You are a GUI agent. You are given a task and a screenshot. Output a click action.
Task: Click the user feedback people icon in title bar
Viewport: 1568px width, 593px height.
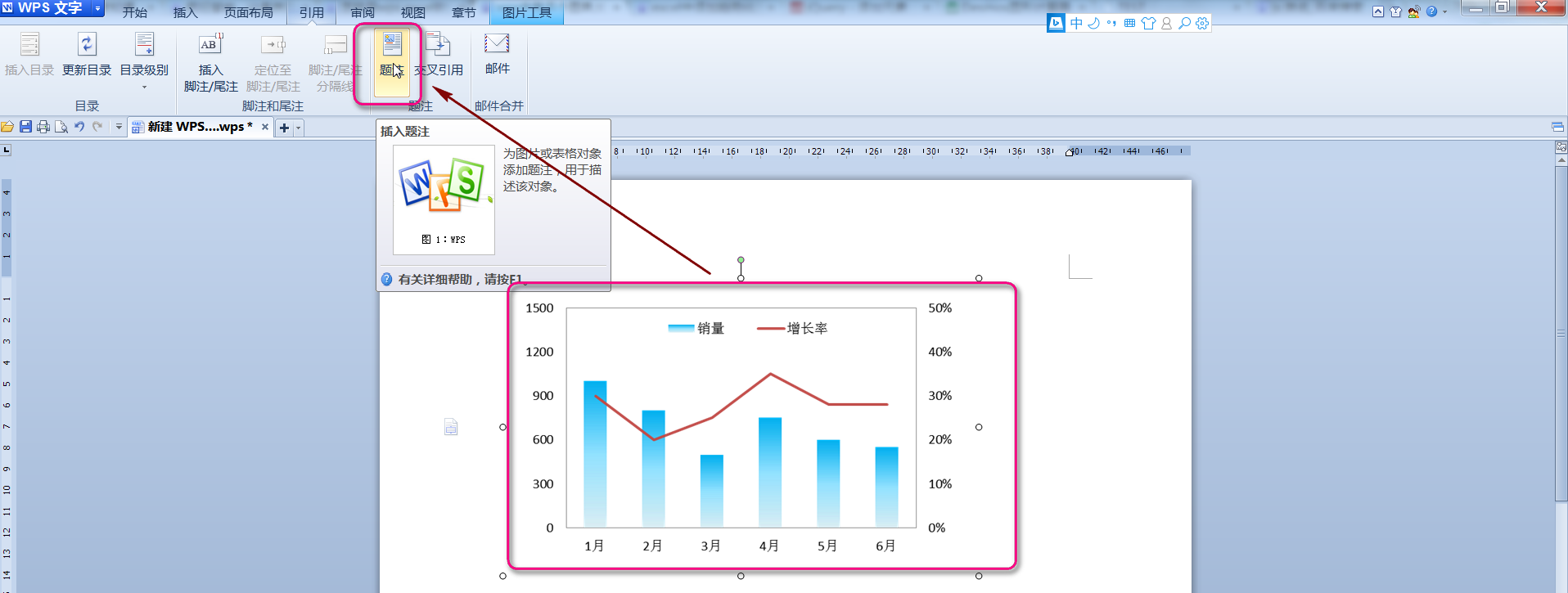[1413, 11]
